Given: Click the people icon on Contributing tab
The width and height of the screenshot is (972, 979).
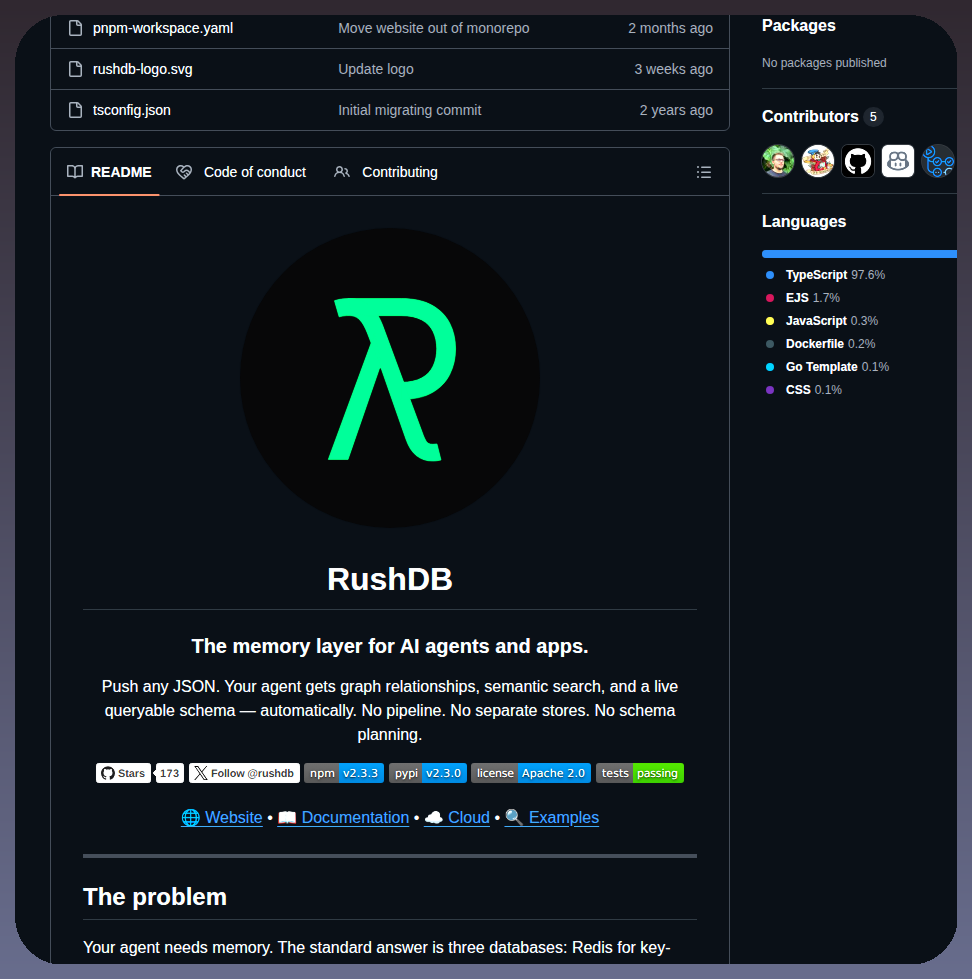Looking at the screenshot, I should (x=341, y=172).
